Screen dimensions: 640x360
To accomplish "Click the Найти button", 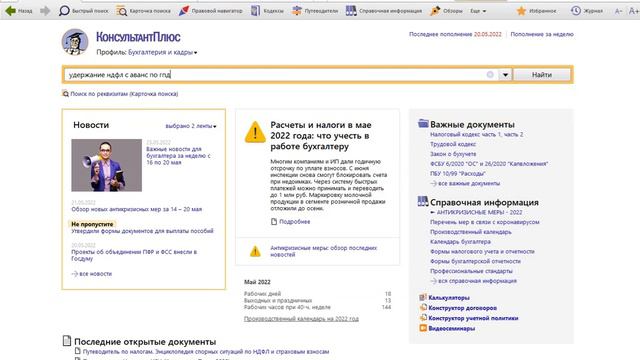I will (x=542, y=75).
